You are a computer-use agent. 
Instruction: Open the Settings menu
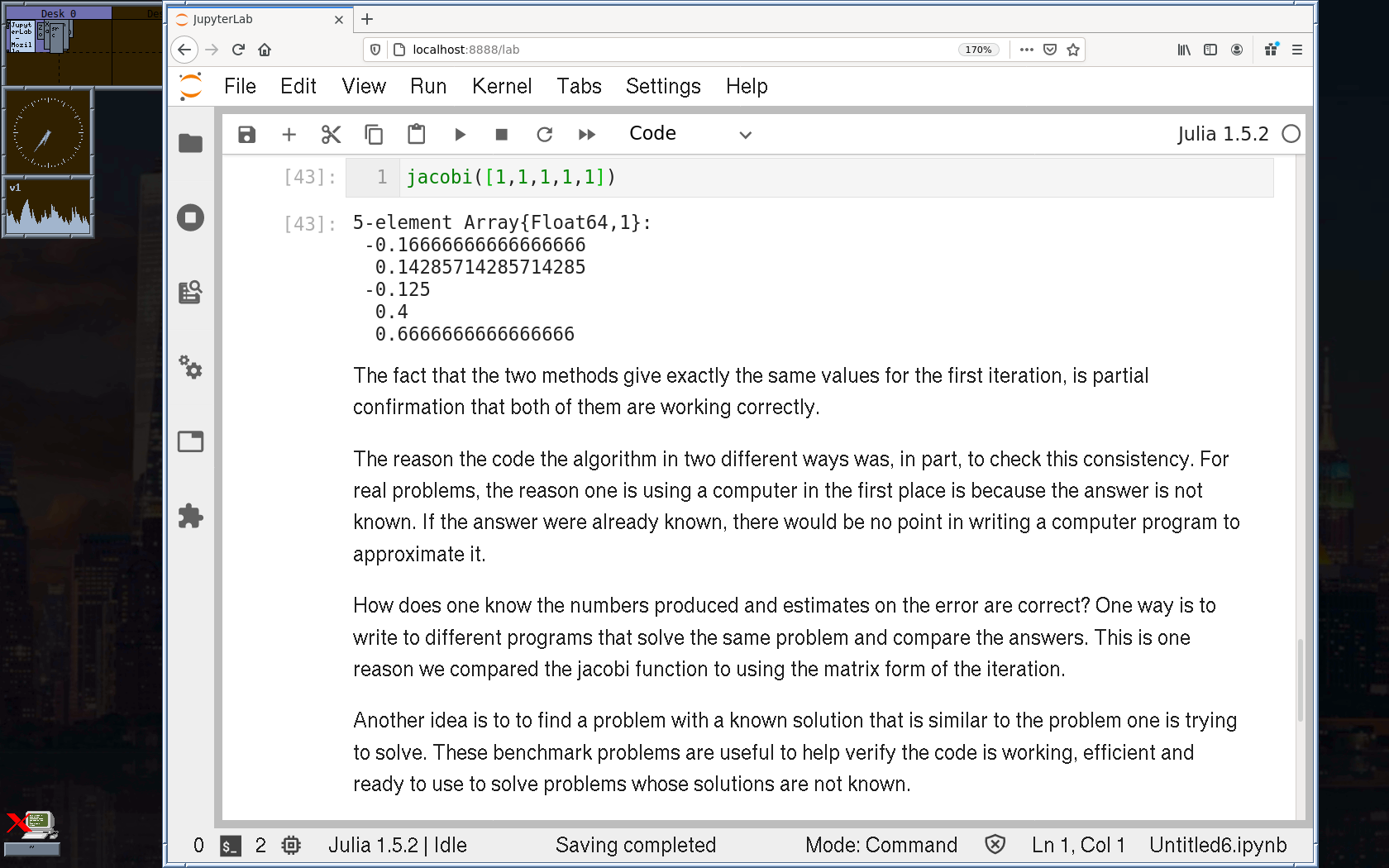pos(662,86)
